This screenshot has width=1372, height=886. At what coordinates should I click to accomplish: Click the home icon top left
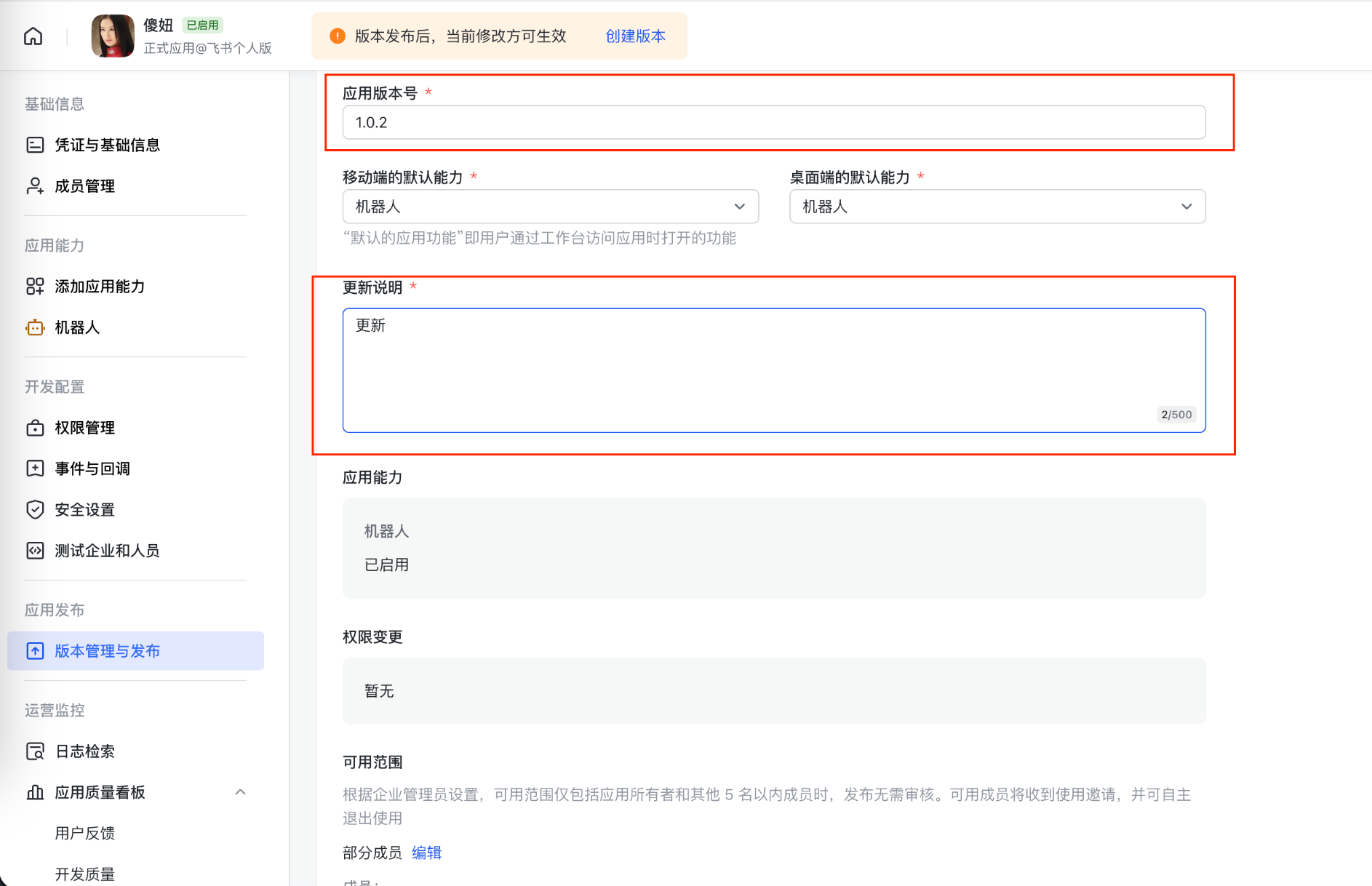point(33,36)
